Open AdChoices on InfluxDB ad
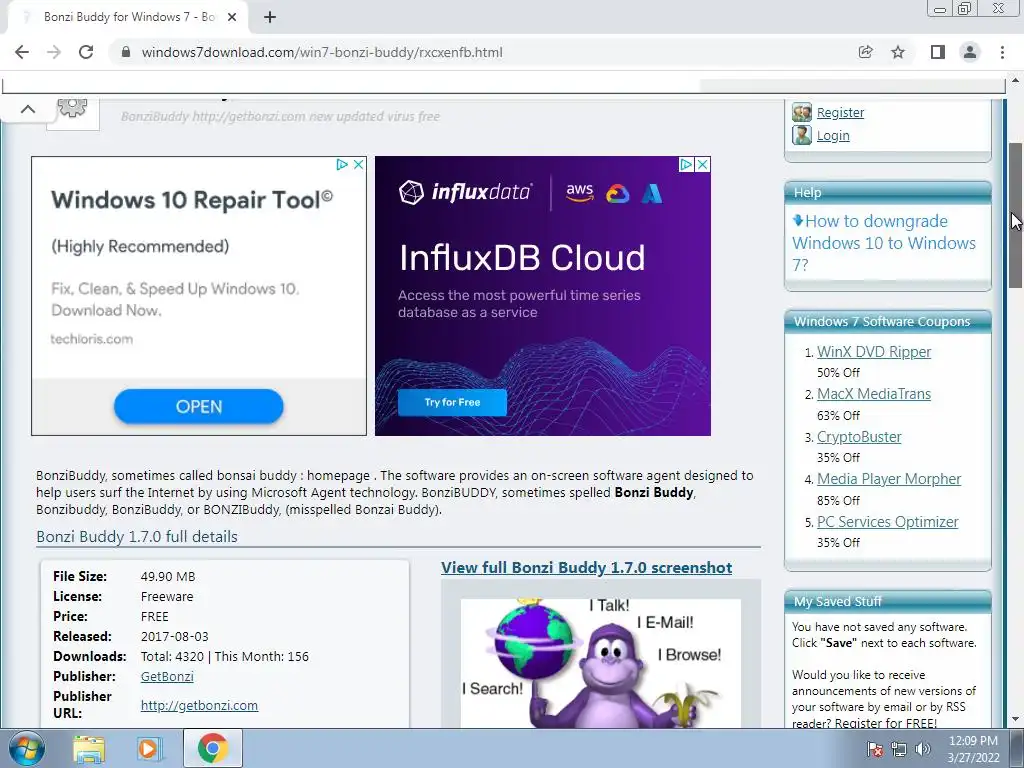The height and width of the screenshot is (768, 1024). click(x=686, y=165)
